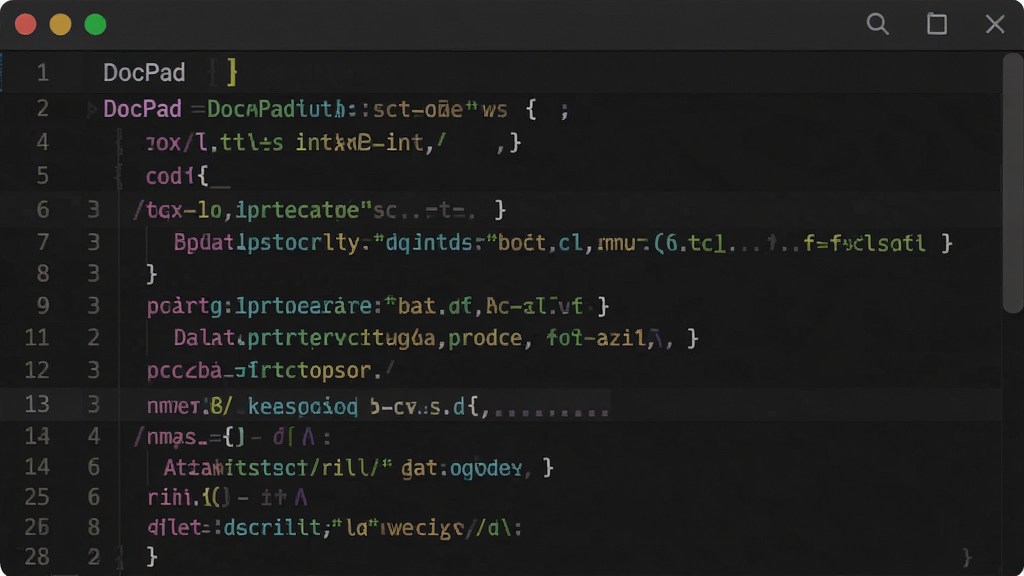Select line number 28 in the gutter
Image resolution: width=1024 pixels, height=576 pixels.
click(37, 556)
